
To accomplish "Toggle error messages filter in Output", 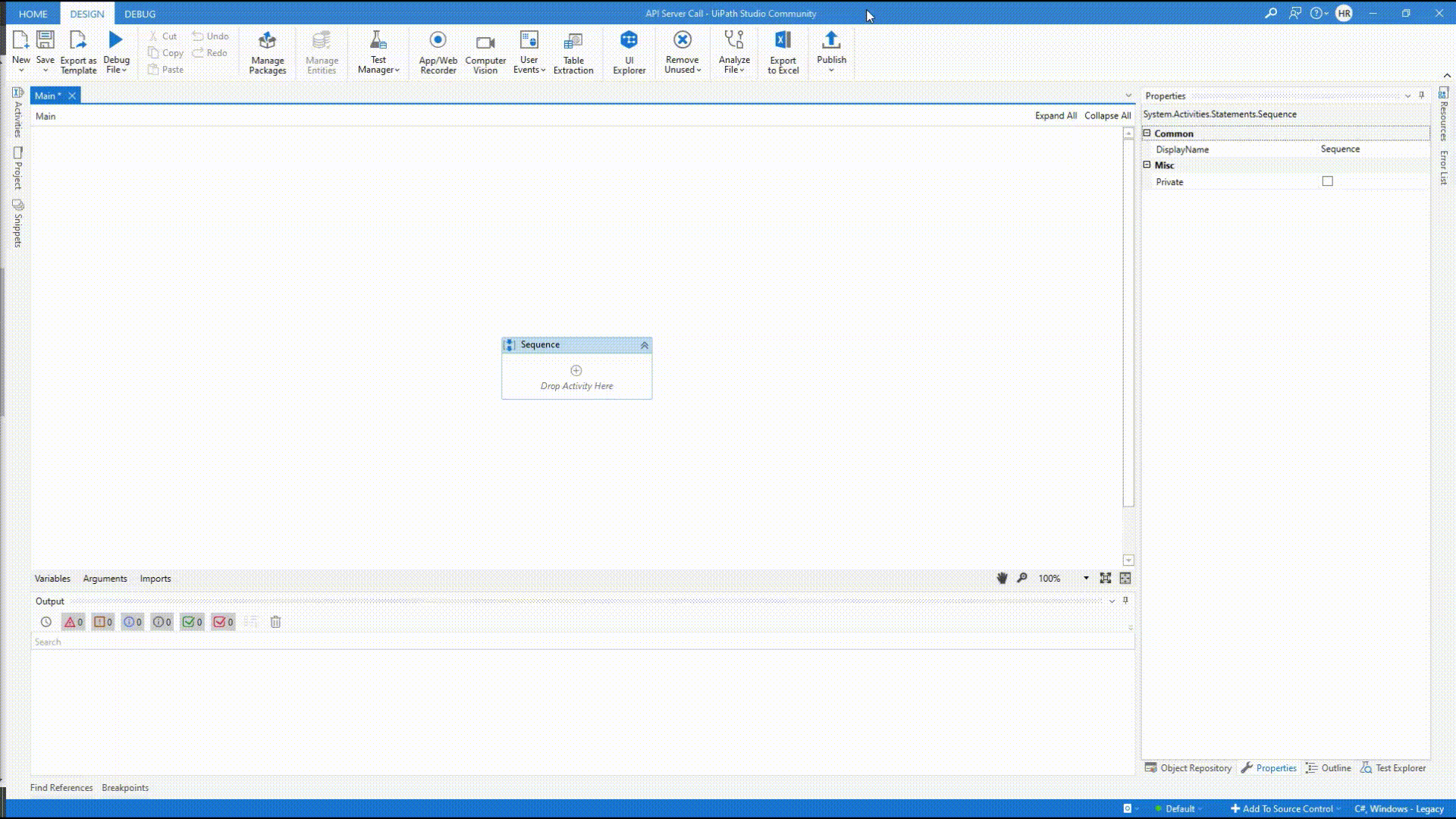I will click(x=73, y=622).
